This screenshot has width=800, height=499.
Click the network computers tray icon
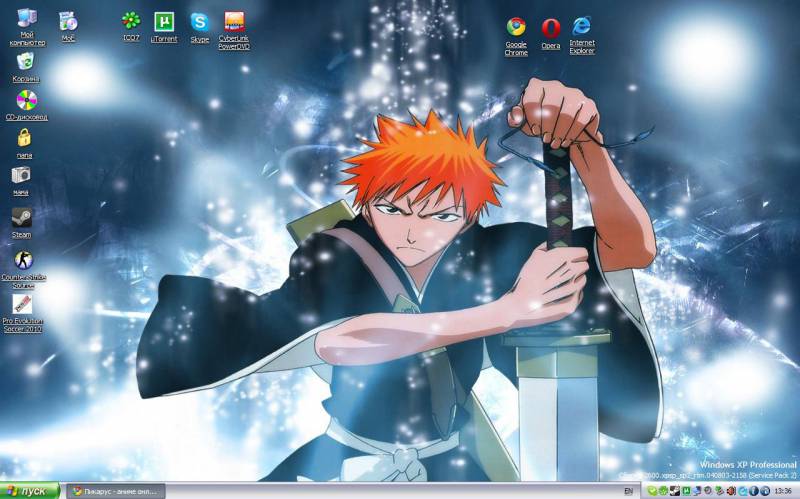[697, 491]
